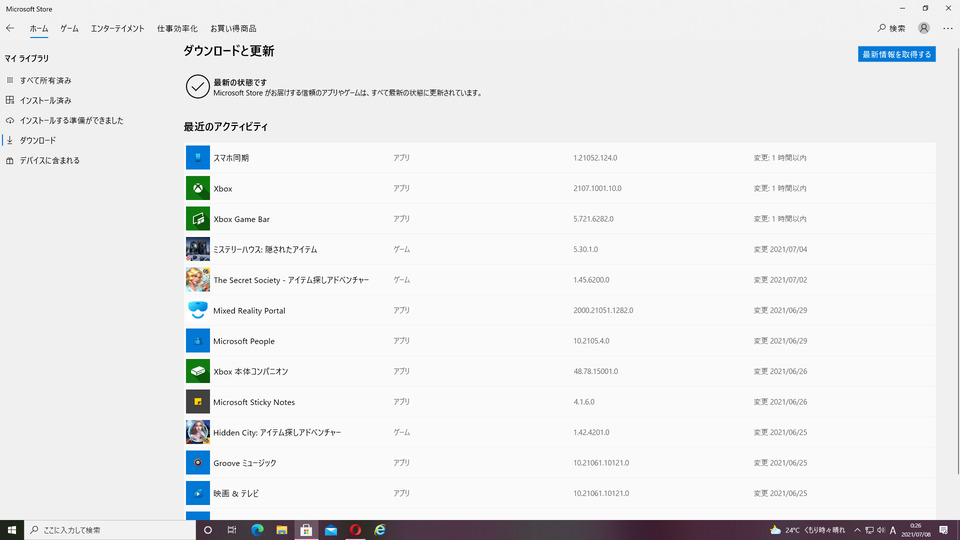960x540 pixels.
Task: Switch to the 仕事効率化 tab
Action: [x=177, y=28]
